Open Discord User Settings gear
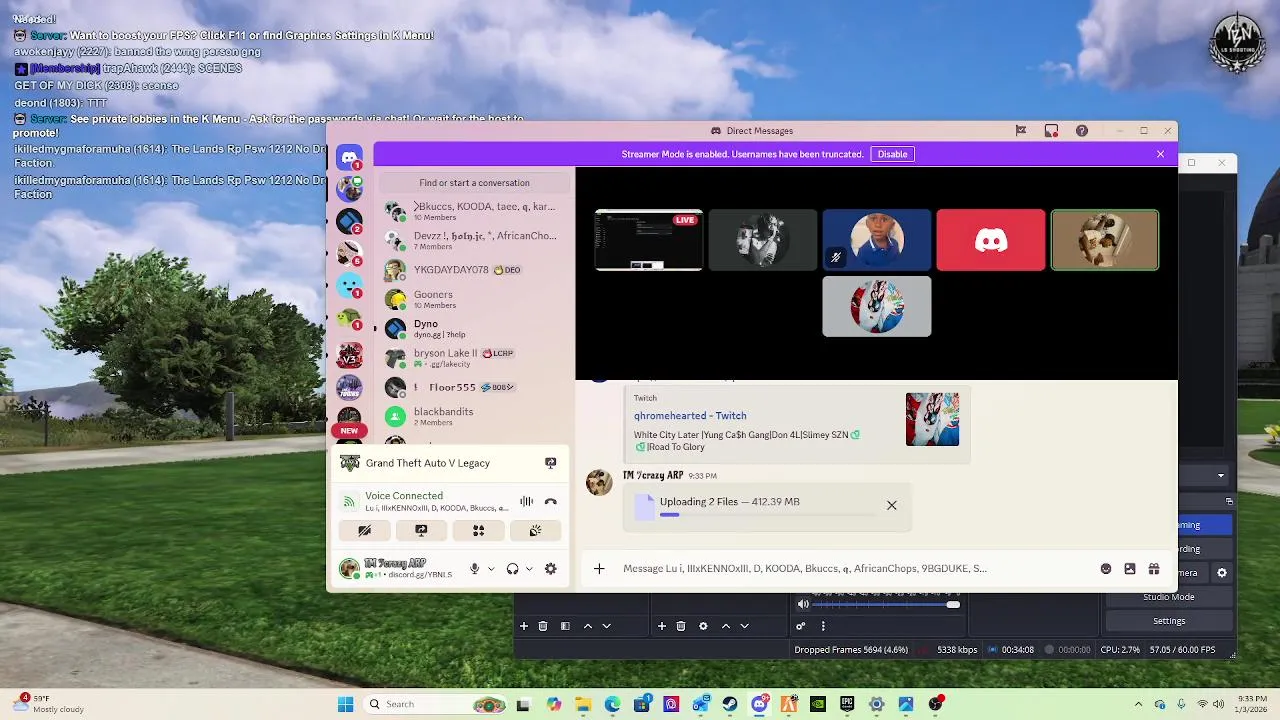The width and height of the screenshot is (1280, 720). [x=551, y=569]
